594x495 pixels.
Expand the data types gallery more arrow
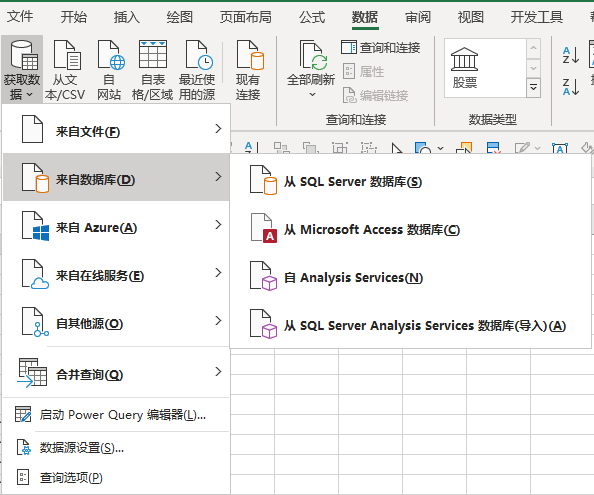click(533, 88)
